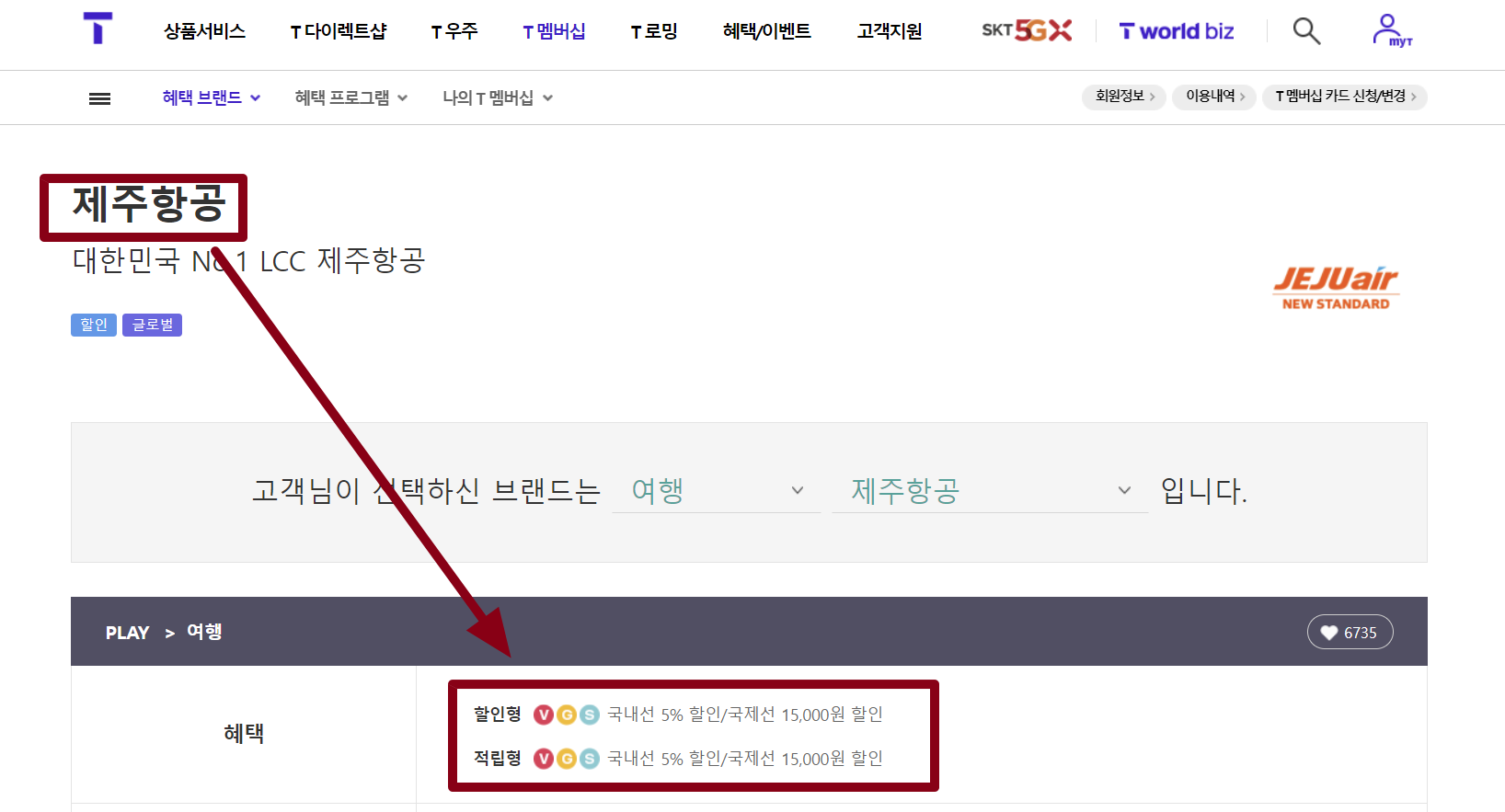Open the T 멤버십 menu

click(554, 31)
